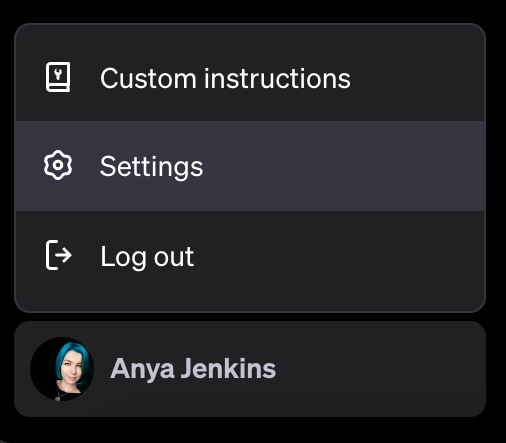Click the circular profile picture
Image resolution: width=506 pixels, height=443 pixels.
62,369
